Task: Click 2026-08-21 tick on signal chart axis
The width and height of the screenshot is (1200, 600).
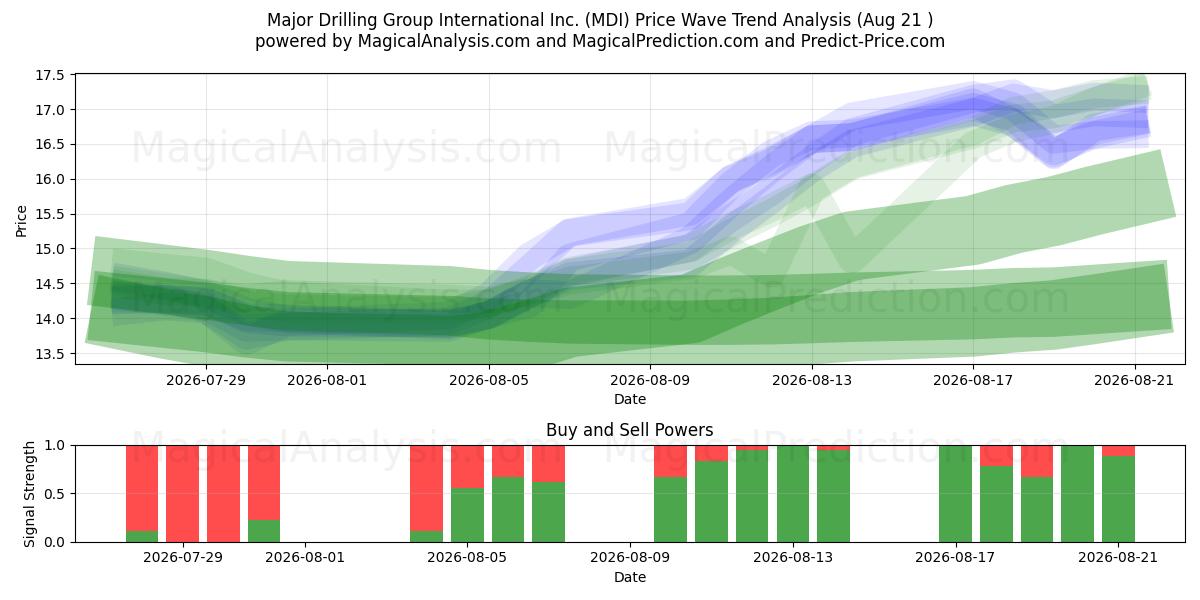Action: pos(1118,558)
